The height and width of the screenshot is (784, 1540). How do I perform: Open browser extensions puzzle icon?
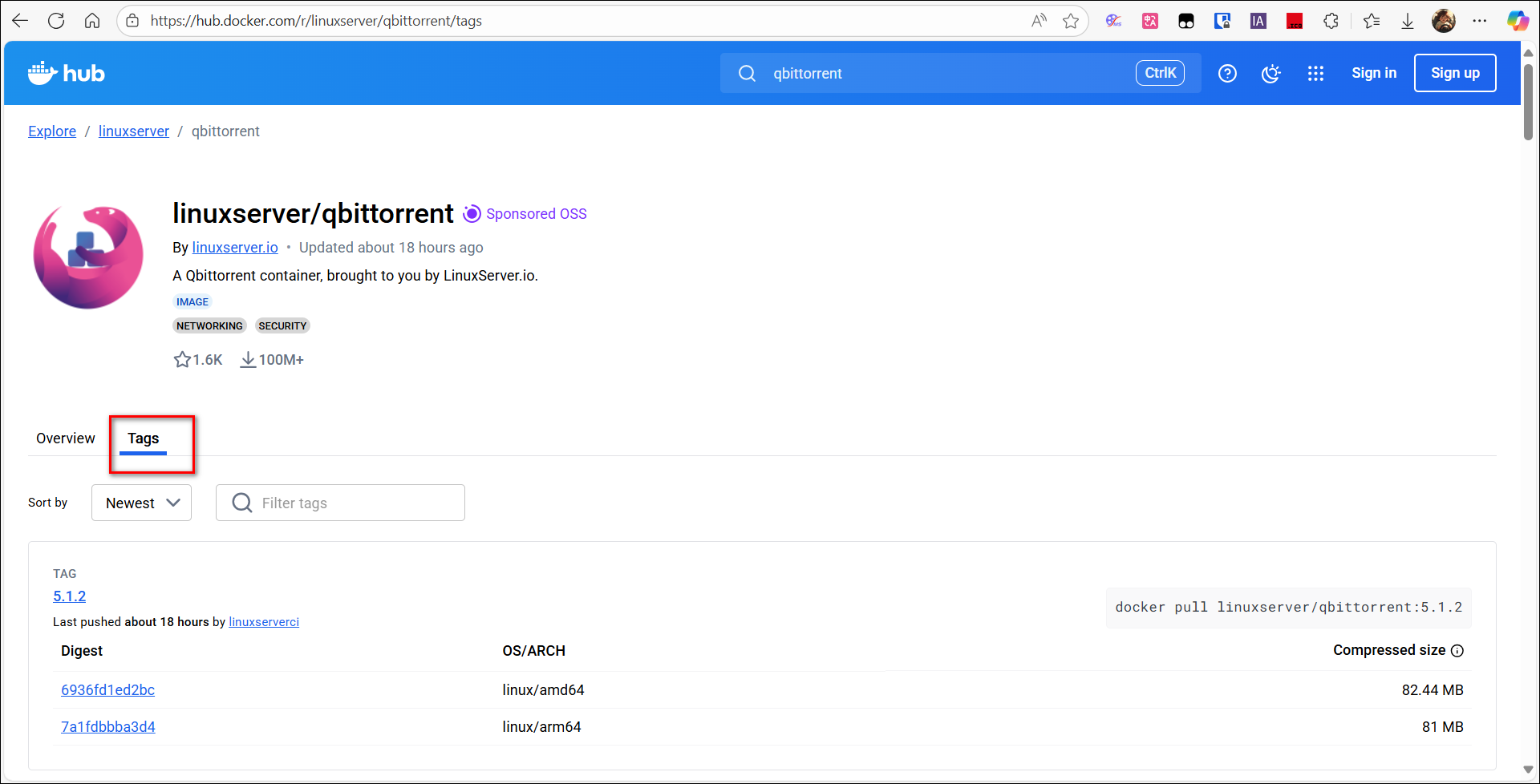click(1331, 21)
